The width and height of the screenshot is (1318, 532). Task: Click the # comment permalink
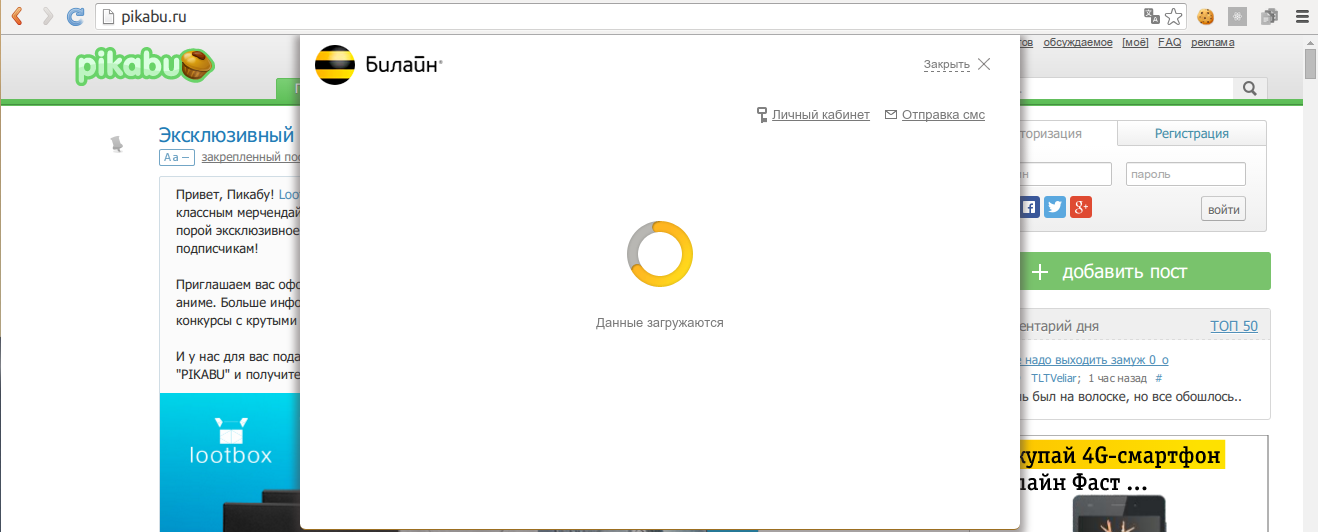(1158, 378)
